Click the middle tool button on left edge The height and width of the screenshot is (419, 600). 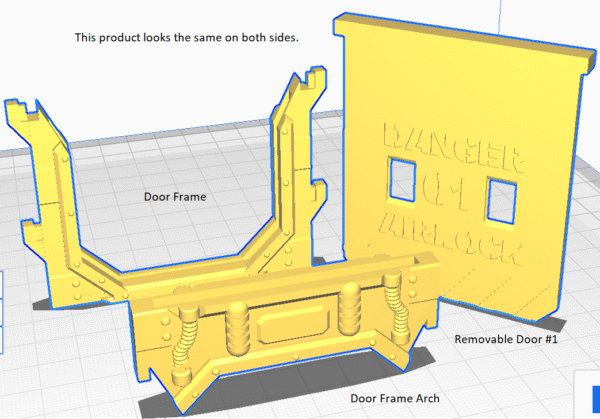(x=3, y=311)
